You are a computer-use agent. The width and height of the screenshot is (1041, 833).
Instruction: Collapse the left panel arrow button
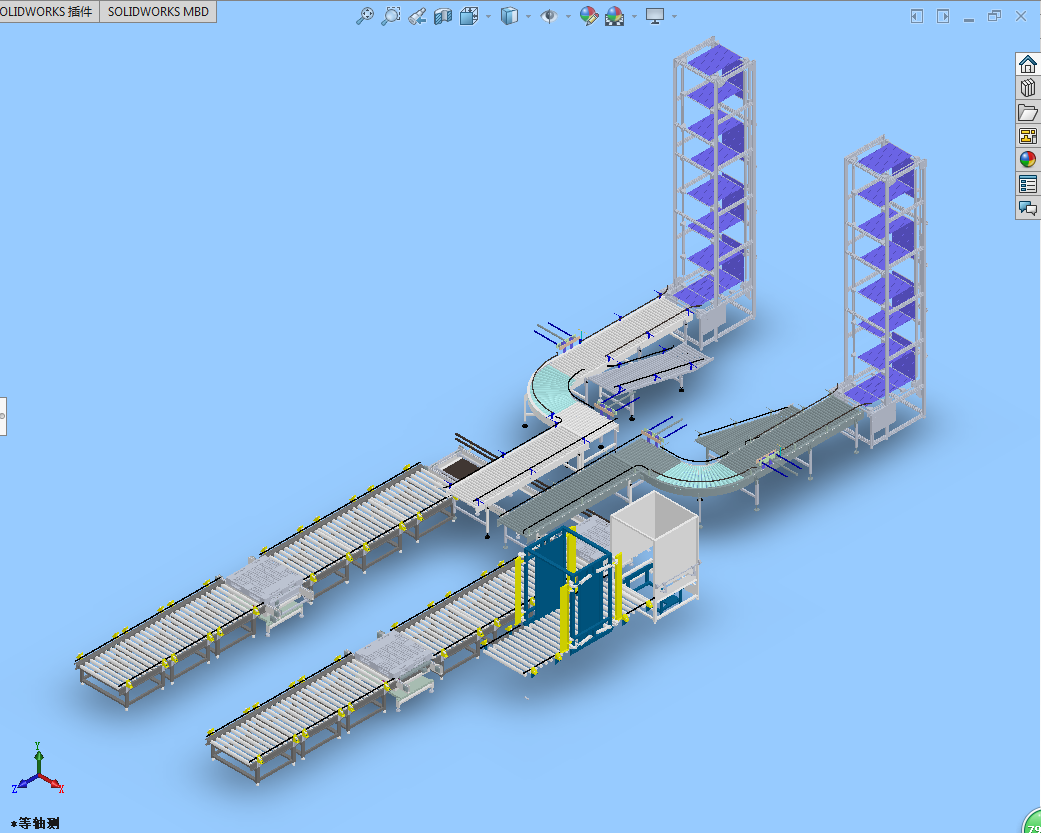(917, 16)
